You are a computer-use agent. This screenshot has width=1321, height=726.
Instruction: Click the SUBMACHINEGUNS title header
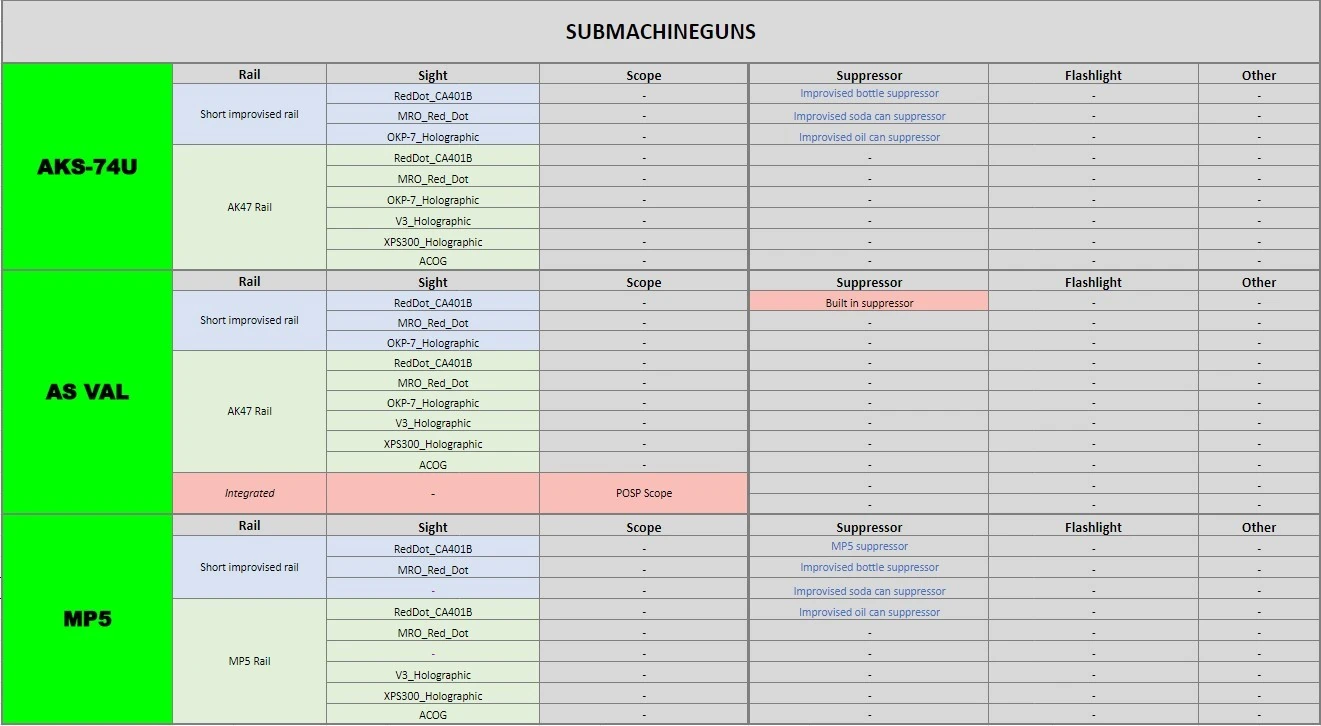[660, 32]
